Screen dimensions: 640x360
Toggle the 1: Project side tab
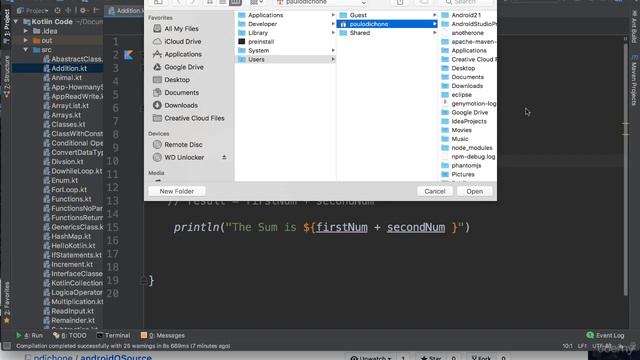click(7, 27)
